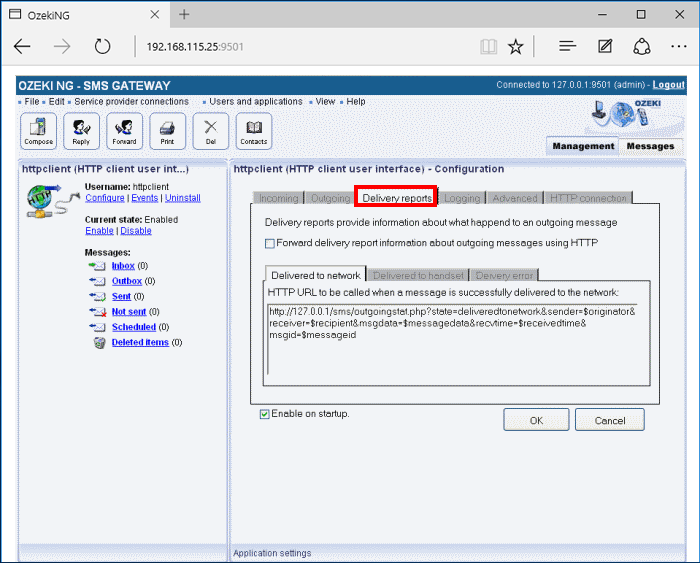700x563 pixels.
Task: Click the Compose toolbar icon
Action: coord(39,130)
